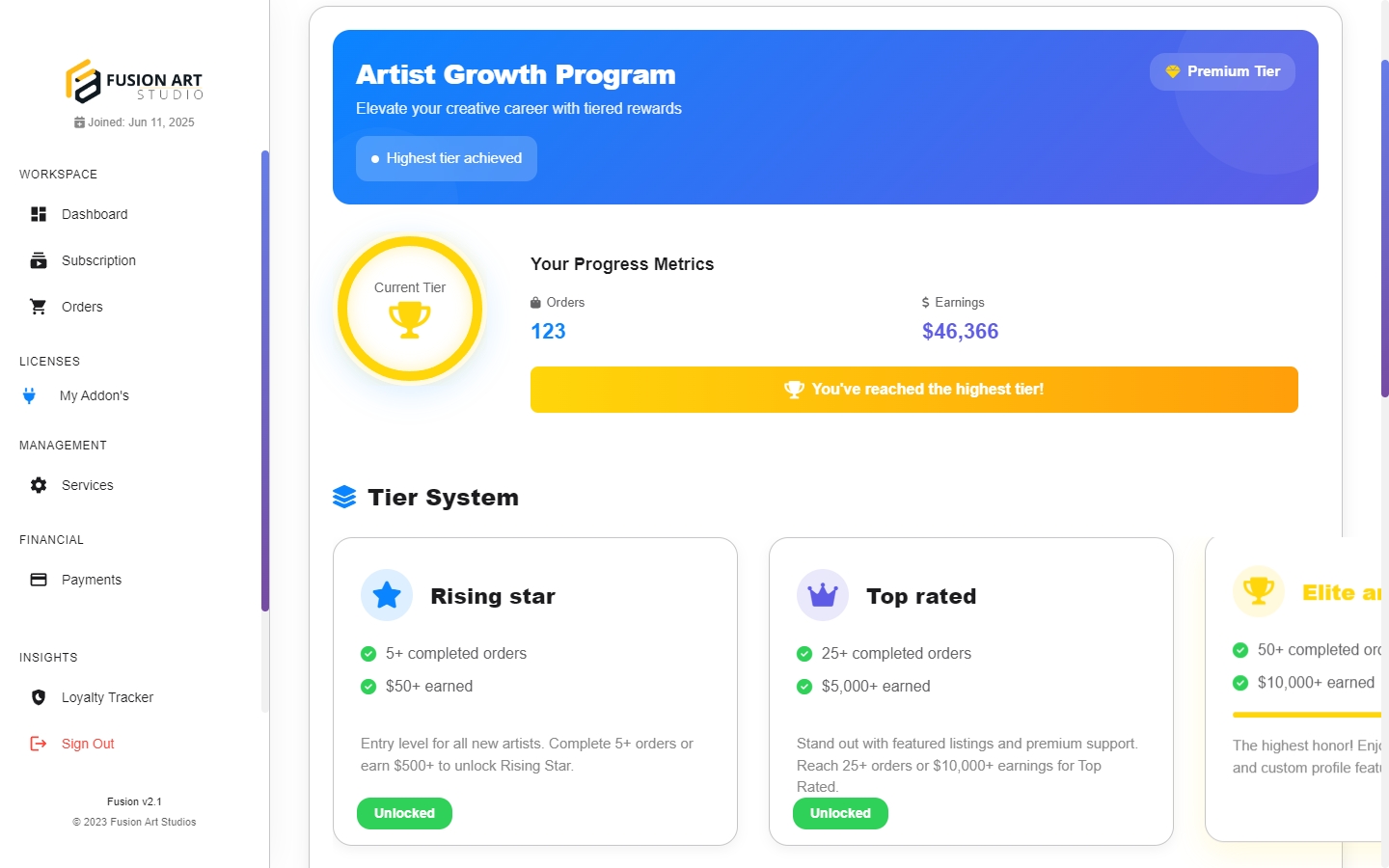Click the Subscription icon in sidebar
This screenshot has height=868, width=1389.
(x=39, y=260)
